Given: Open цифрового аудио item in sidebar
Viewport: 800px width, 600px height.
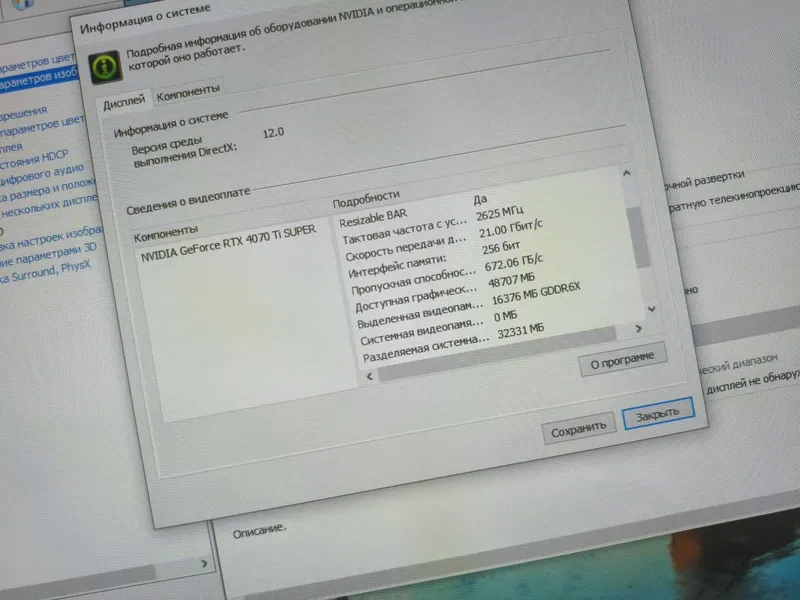Looking at the screenshot, I should click(42, 175).
